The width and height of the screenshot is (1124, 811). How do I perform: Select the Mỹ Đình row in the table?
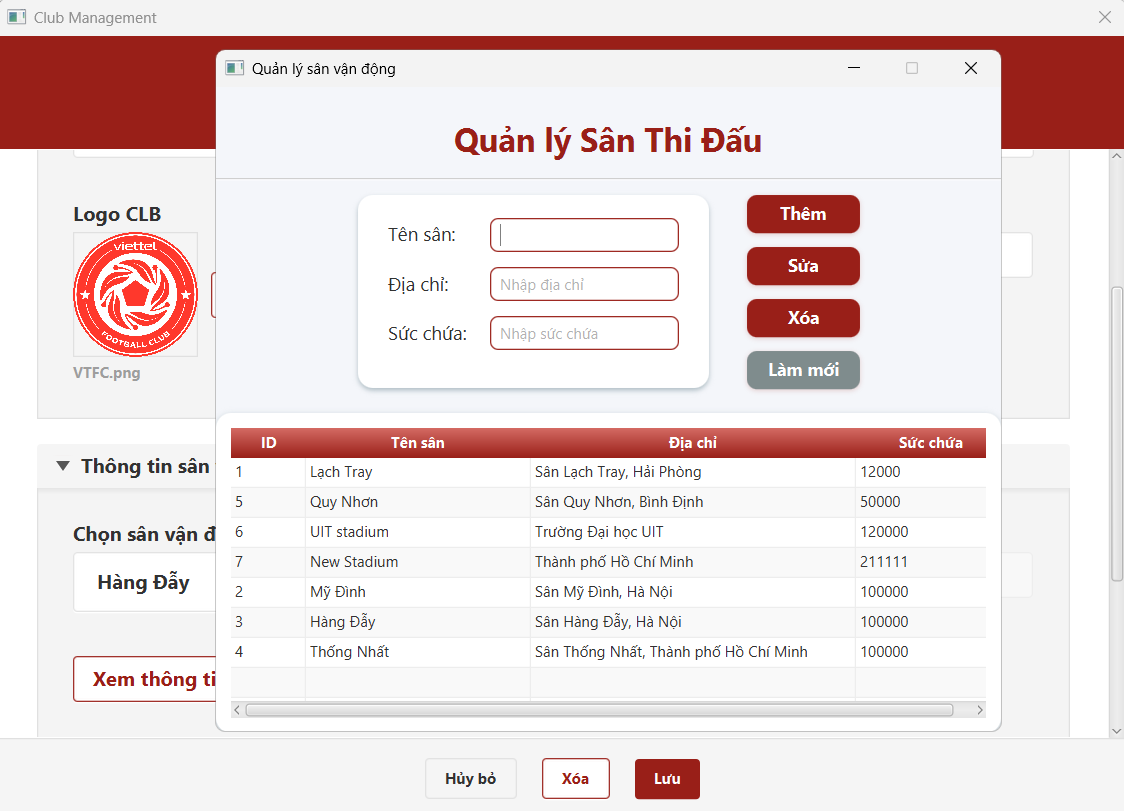coord(417,591)
